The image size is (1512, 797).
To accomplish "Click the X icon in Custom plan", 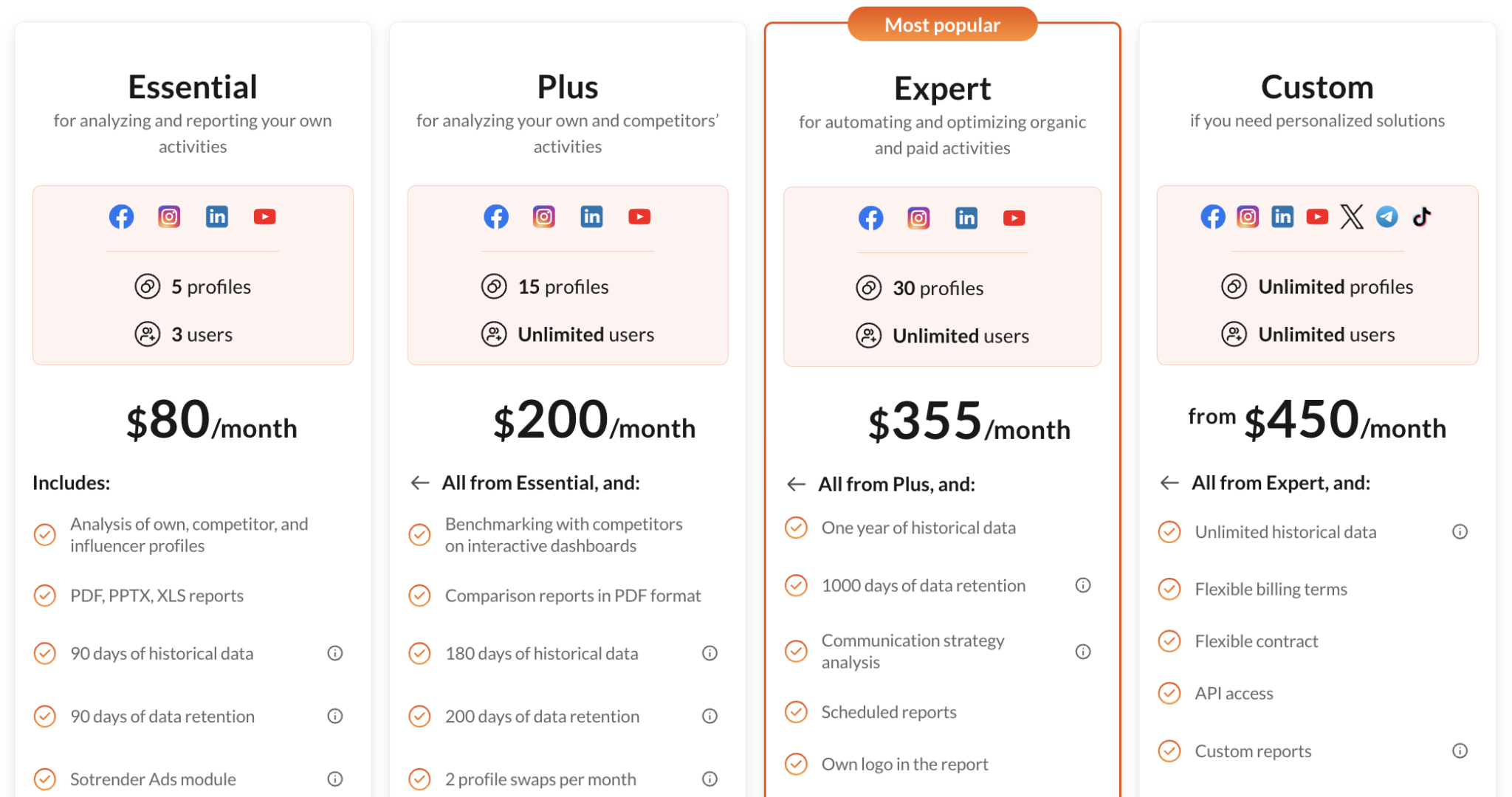I will [1353, 216].
